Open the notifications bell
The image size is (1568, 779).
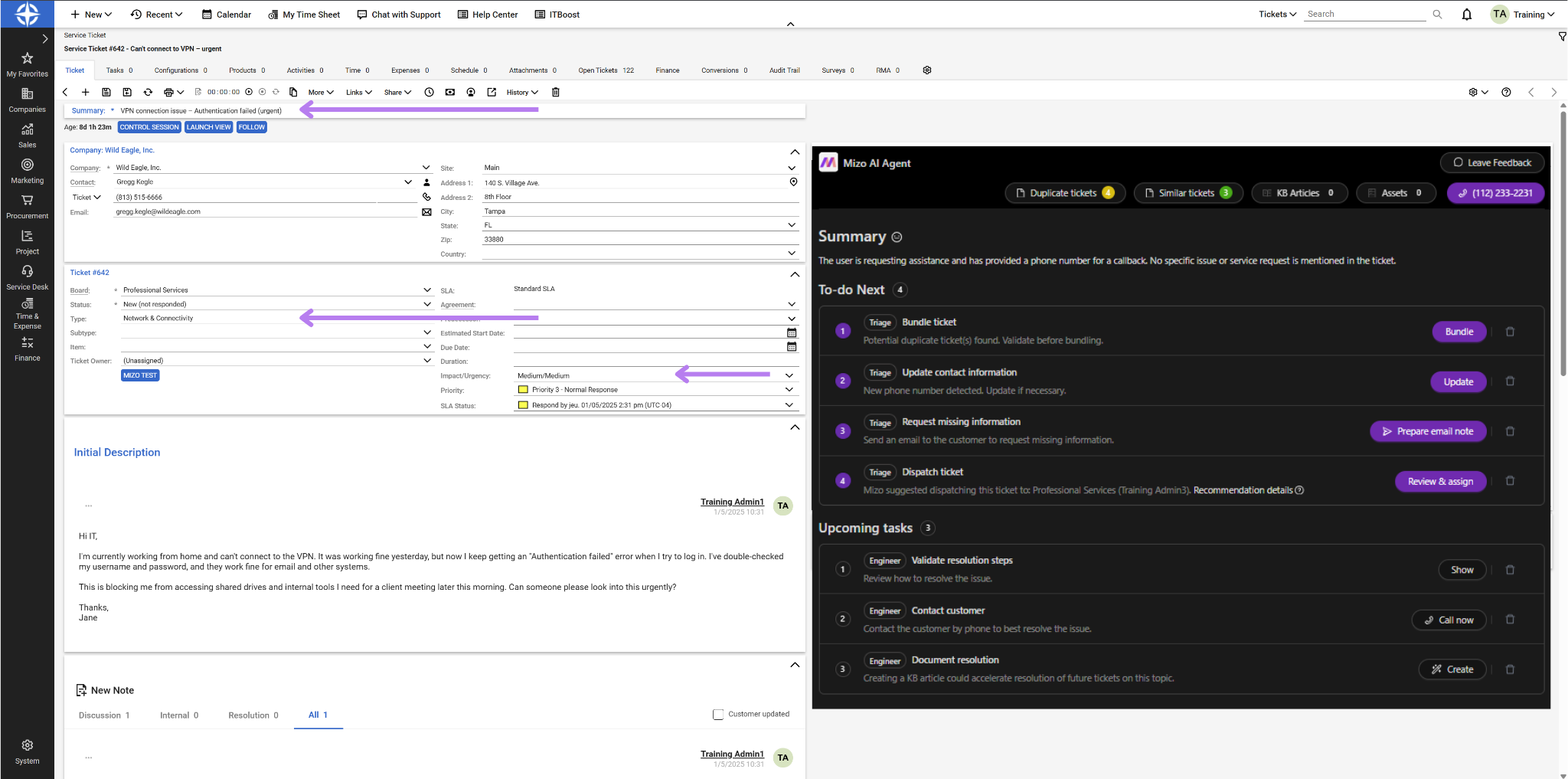tap(1466, 15)
